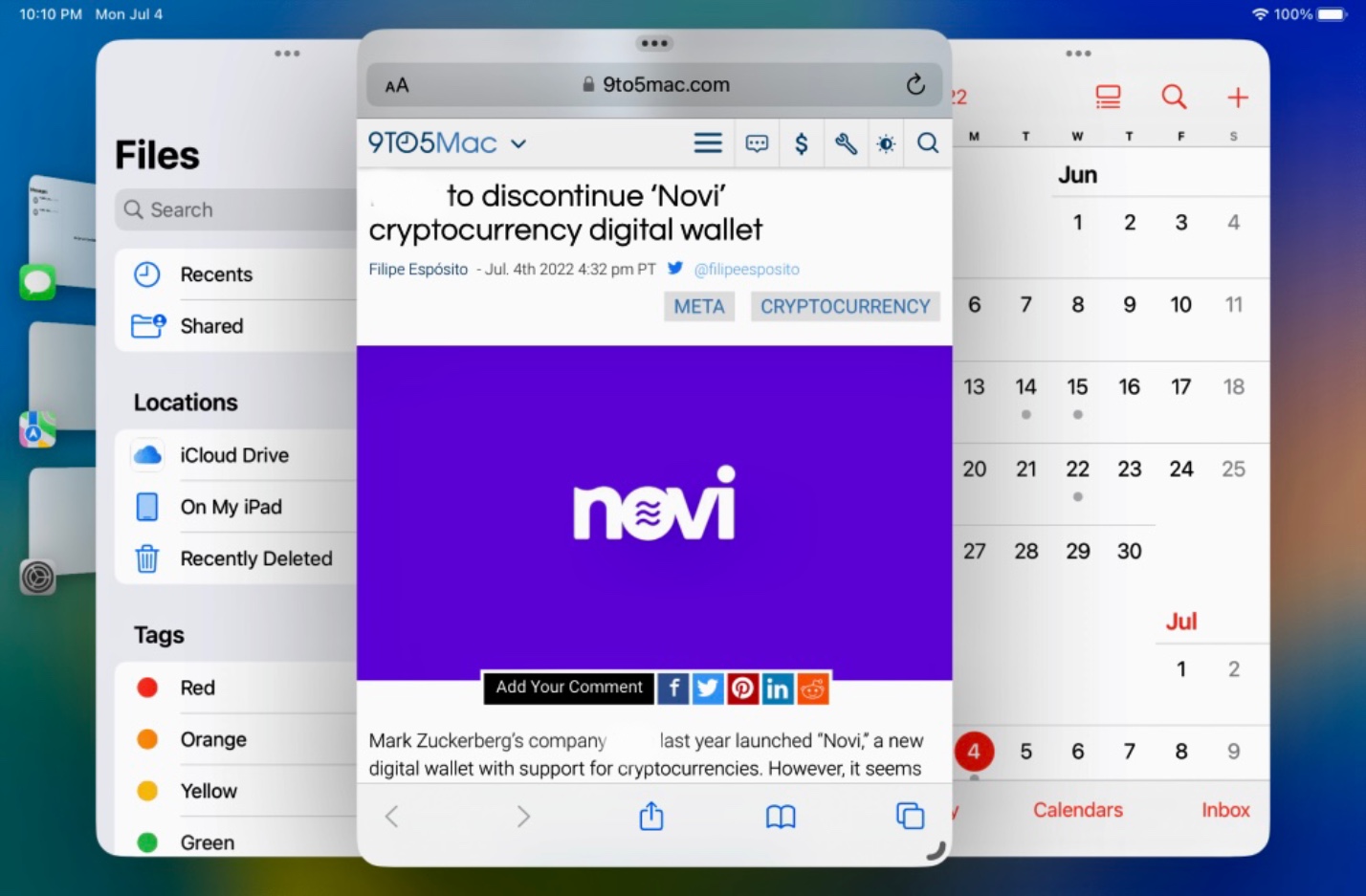Share article on Reddit
The width and height of the screenshot is (1366, 896).
[x=813, y=688]
